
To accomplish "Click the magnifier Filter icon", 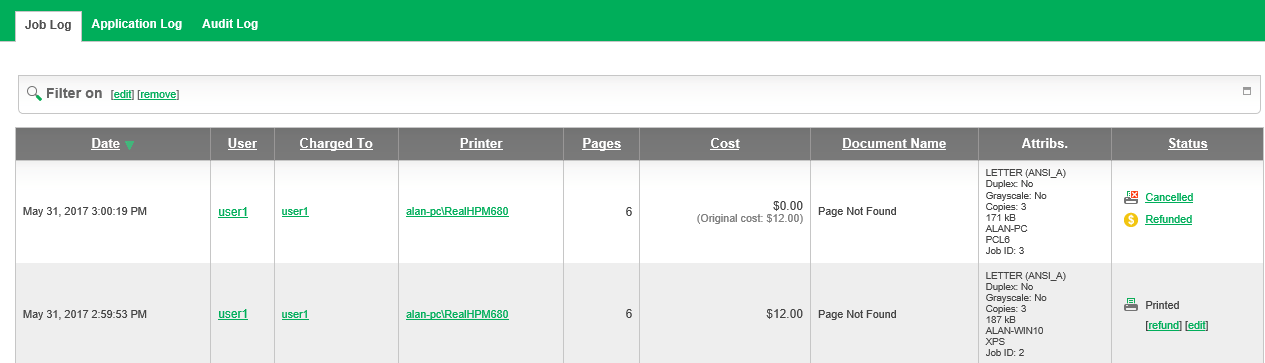I will pyautogui.click(x=34, y=93).
